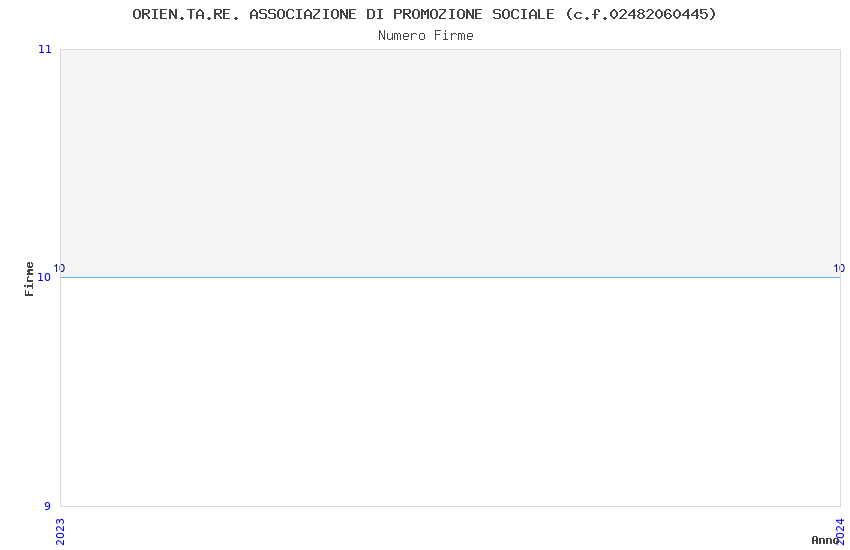Click the 2024 x-axis label
The height and width of the screenshot is (550, 850).
click(x=840, y=532)
